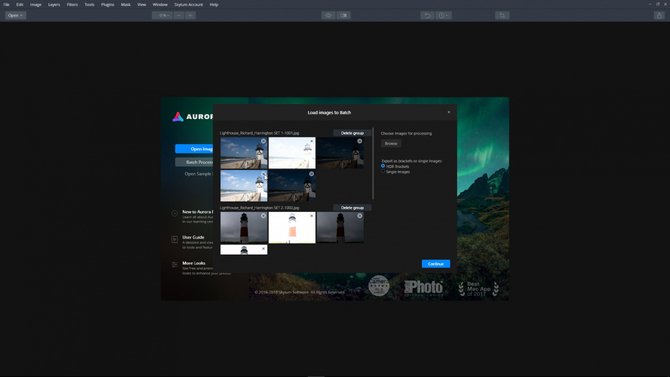Select the HDR Brackets radio option
670x377 pixels.
[x=383, y=166]
